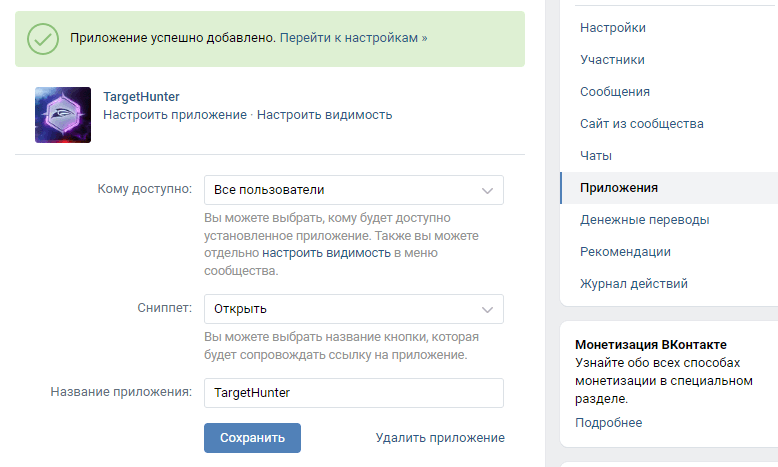Click the Сохранить button
Viewport: 778px width, 467px height.
[x=252, y=438]
